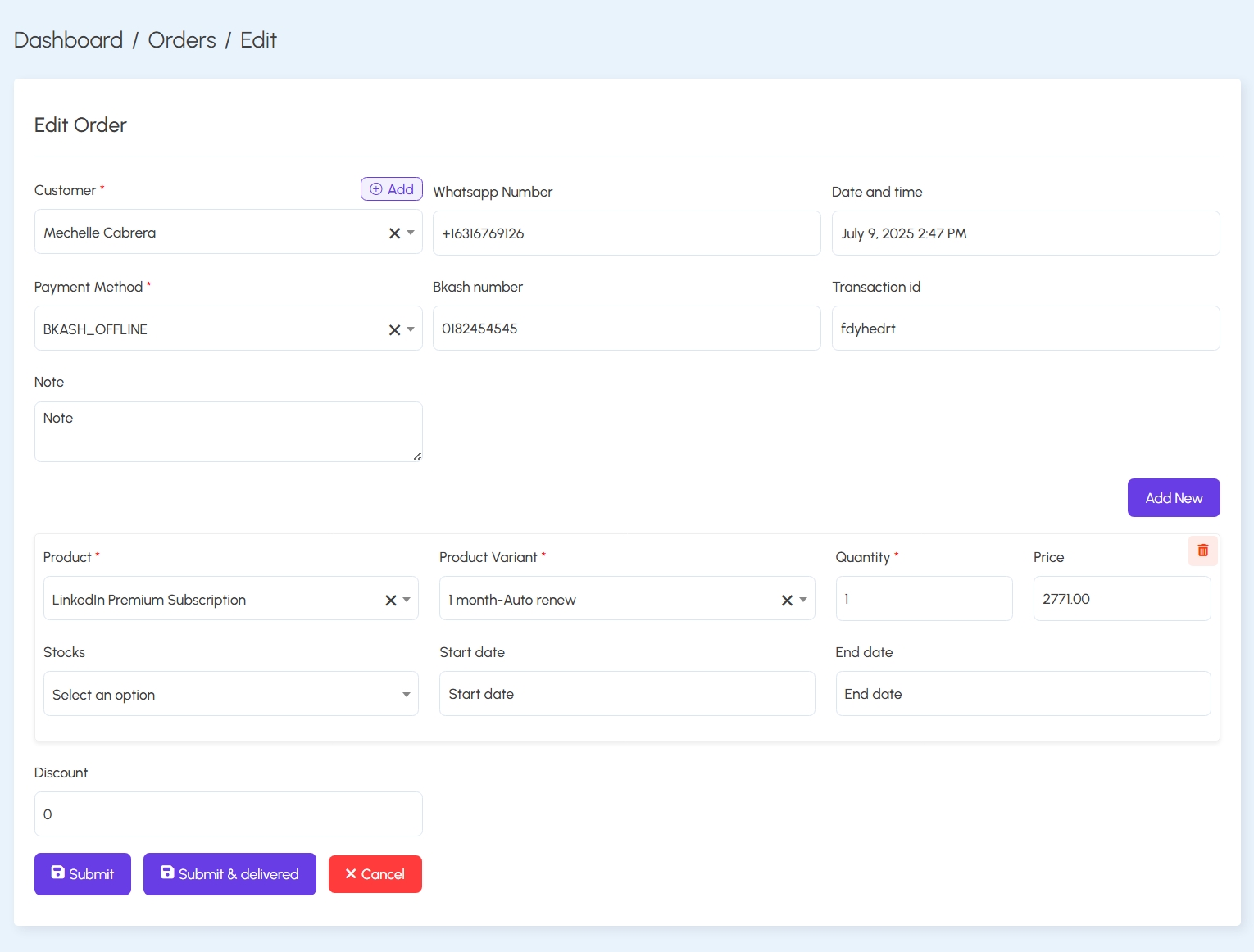Go to Dashboard breadcrumb
1254x952 pixels.
[69, 40]
